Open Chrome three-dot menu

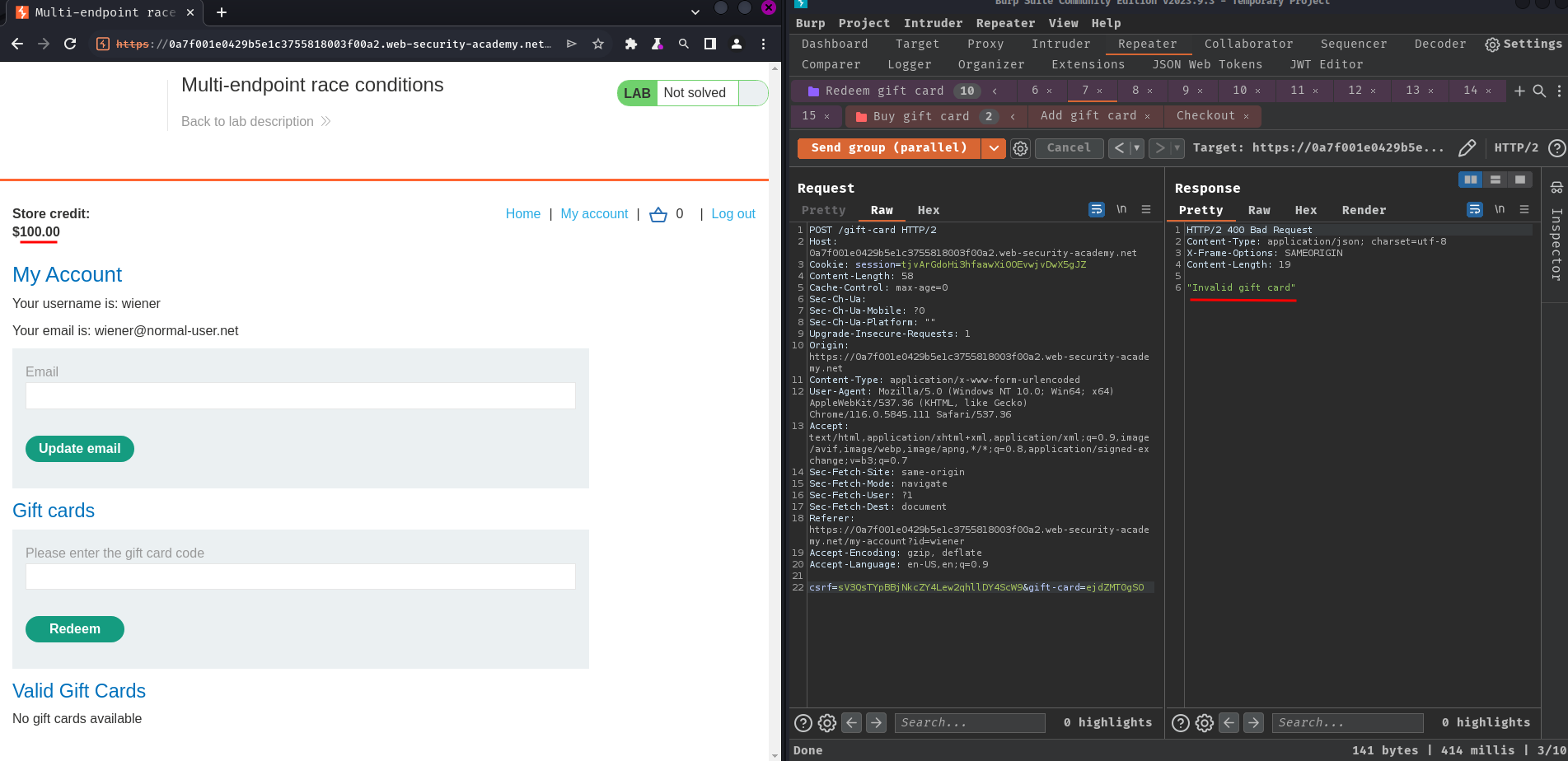763,44
